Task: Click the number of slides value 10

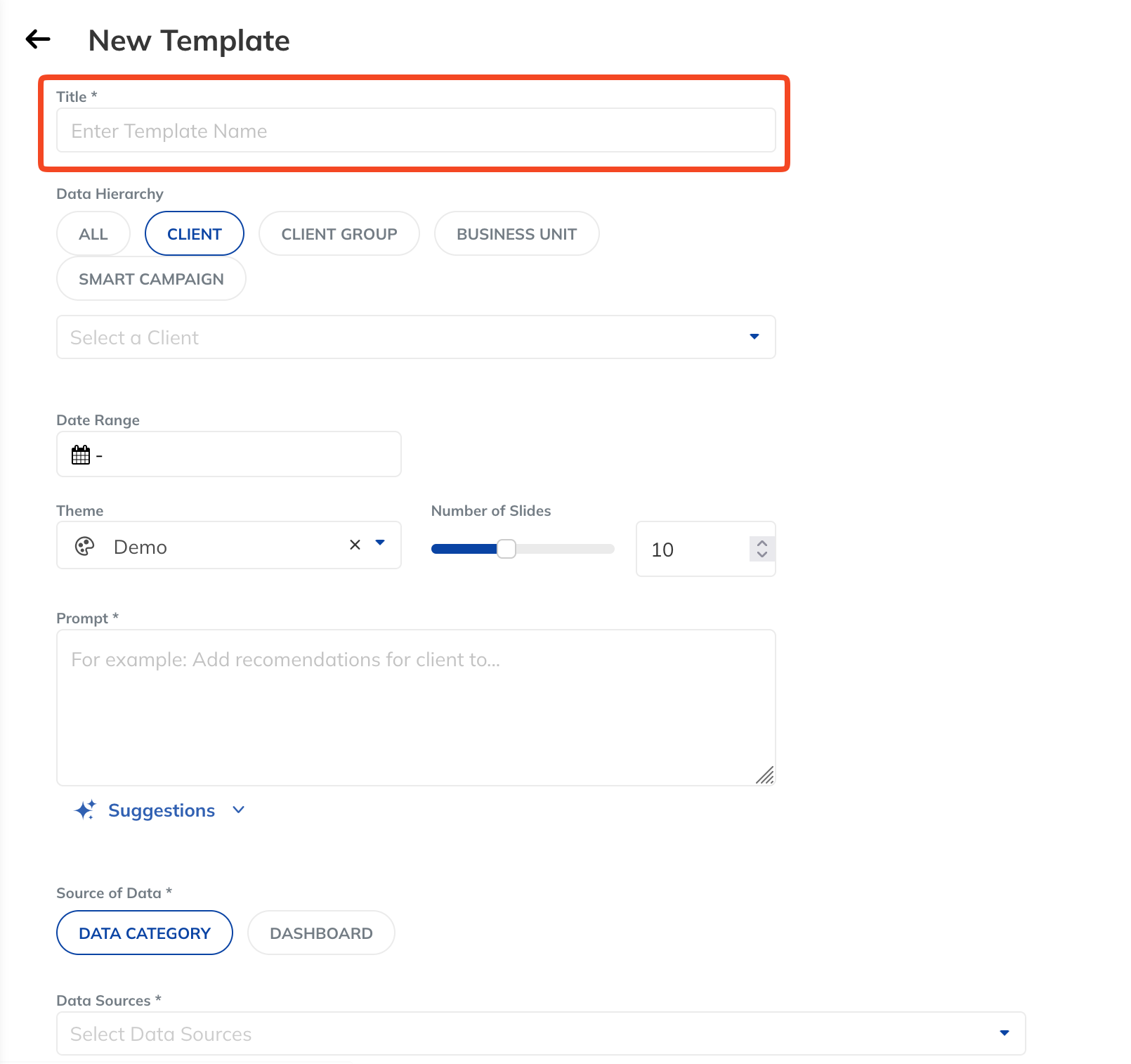Action: coord(662,550)
